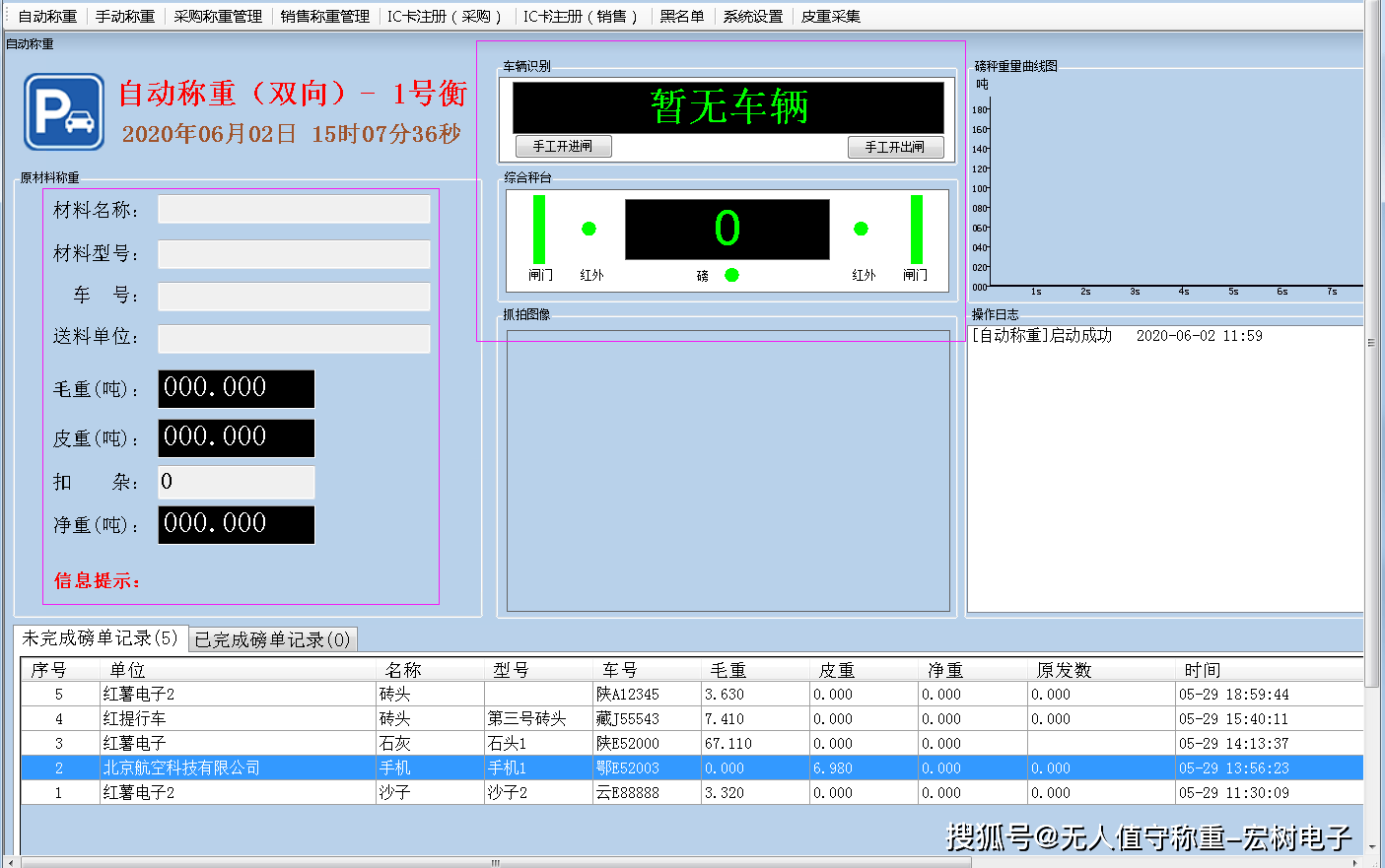Click the blue parking logo icon

(64, 112)
